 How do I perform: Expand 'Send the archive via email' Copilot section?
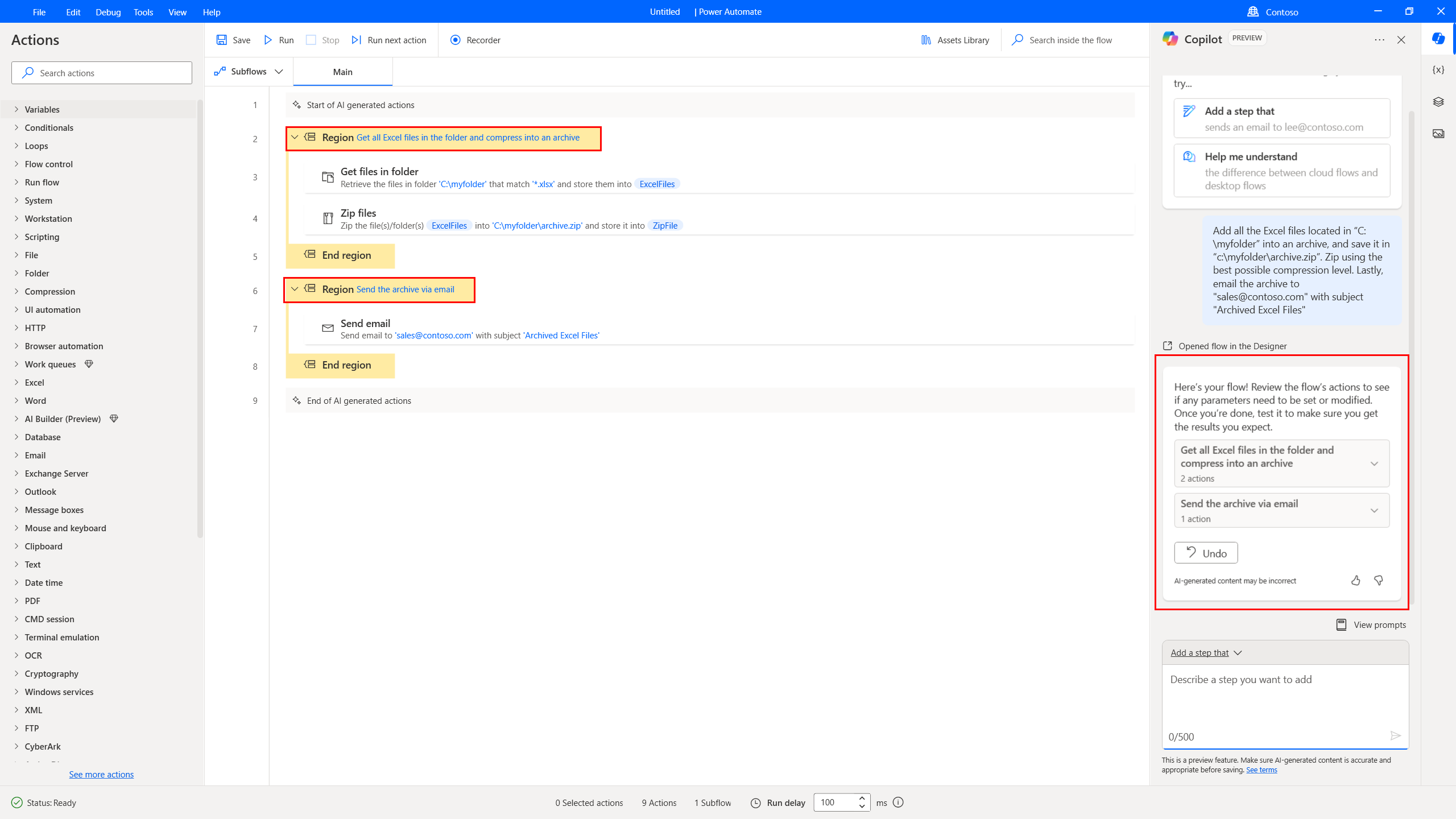pos(1375,510)
